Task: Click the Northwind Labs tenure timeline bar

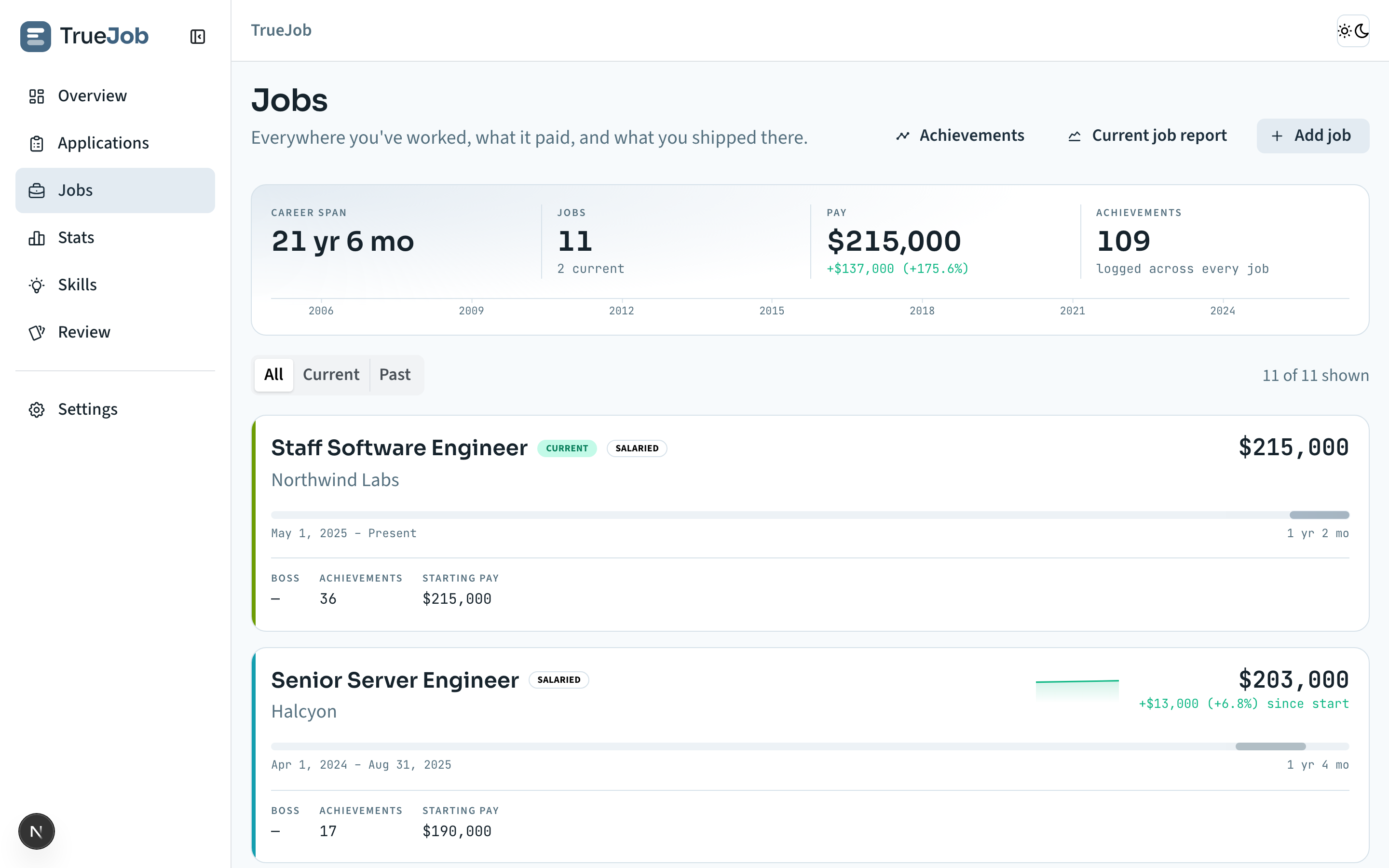Action: tap(810, 515)
